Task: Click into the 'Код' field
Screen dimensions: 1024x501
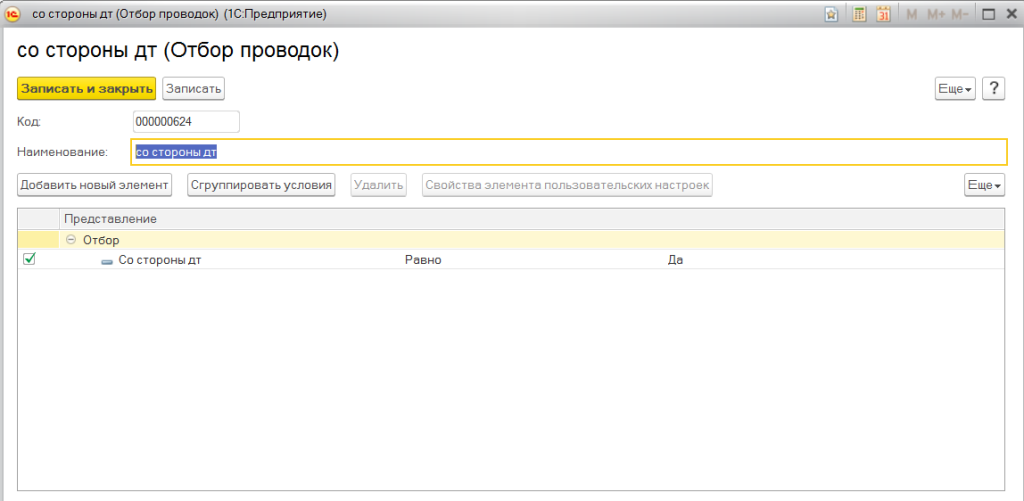Action: click(186, 121)
